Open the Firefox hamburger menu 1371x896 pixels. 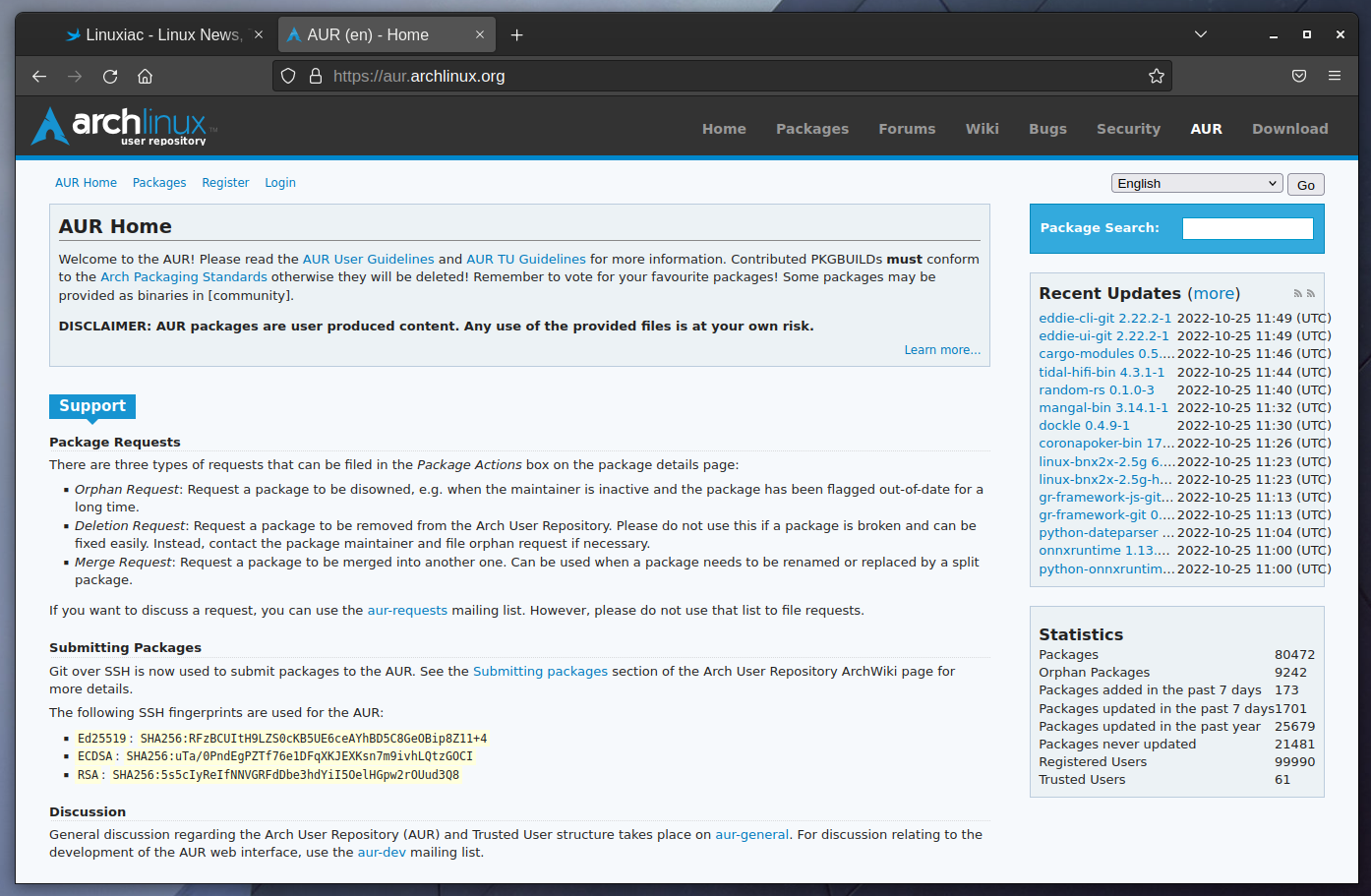[x=1335, y=76]
